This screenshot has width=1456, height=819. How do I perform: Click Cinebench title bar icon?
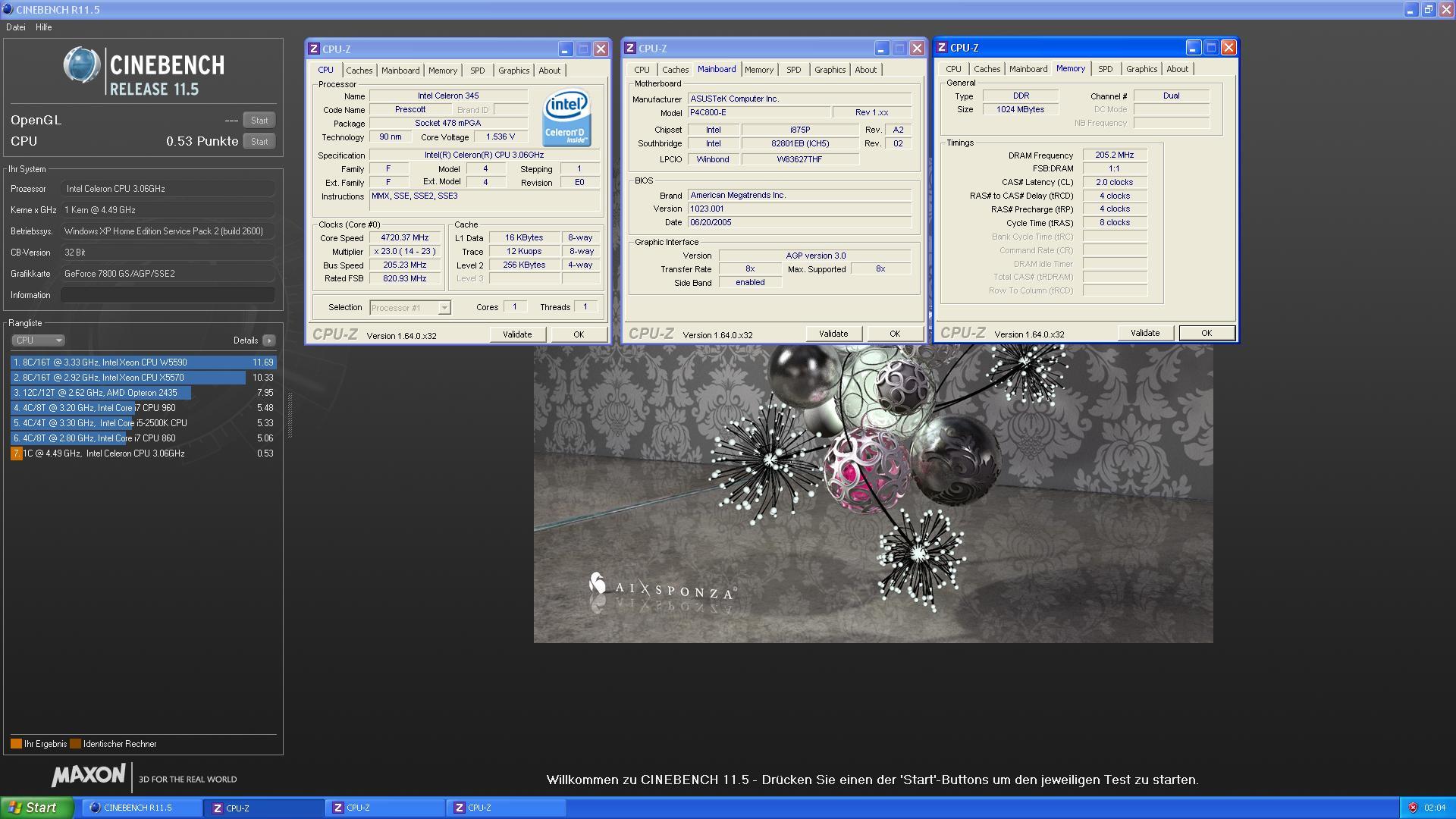click(8, 9)
